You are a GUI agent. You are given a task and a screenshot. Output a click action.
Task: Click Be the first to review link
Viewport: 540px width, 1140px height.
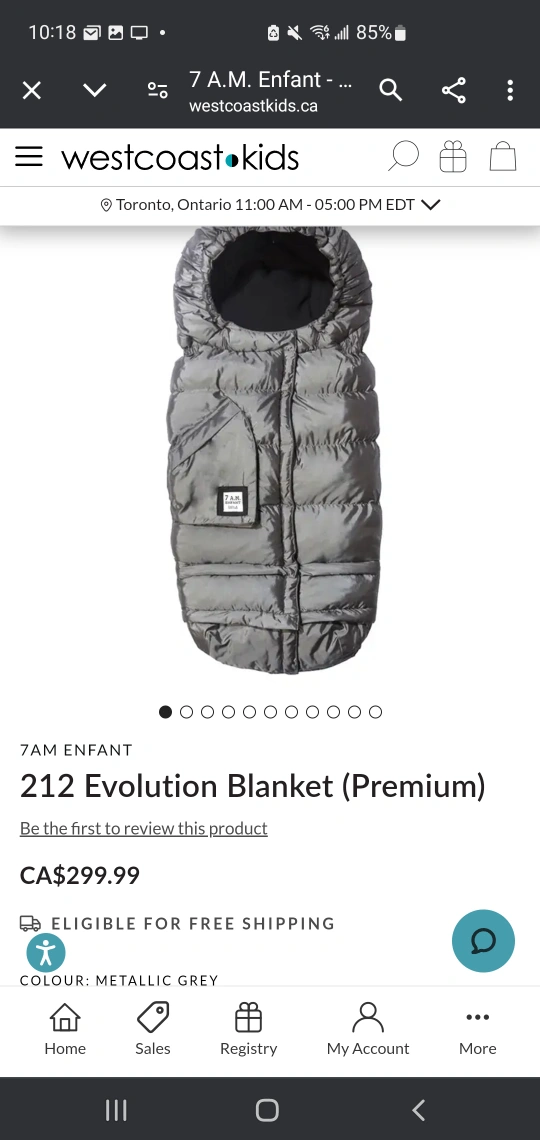coord(144,828)
